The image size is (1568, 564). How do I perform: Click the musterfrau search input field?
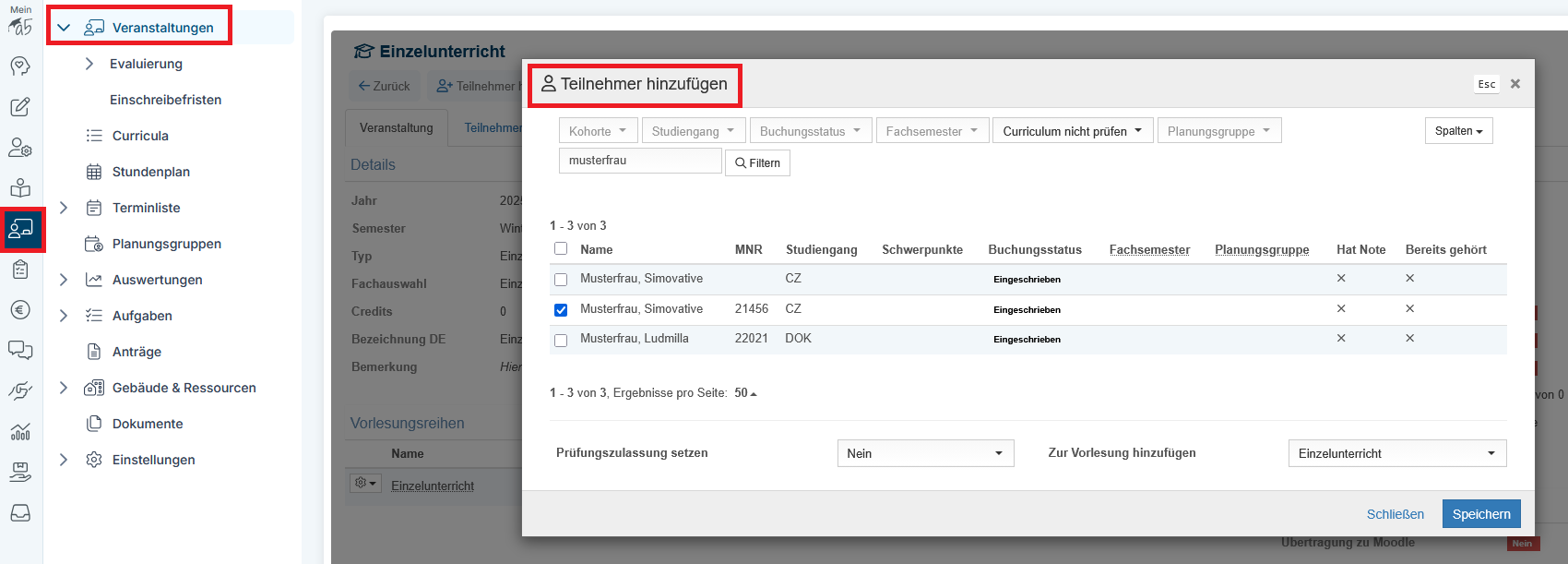point(640,161)
